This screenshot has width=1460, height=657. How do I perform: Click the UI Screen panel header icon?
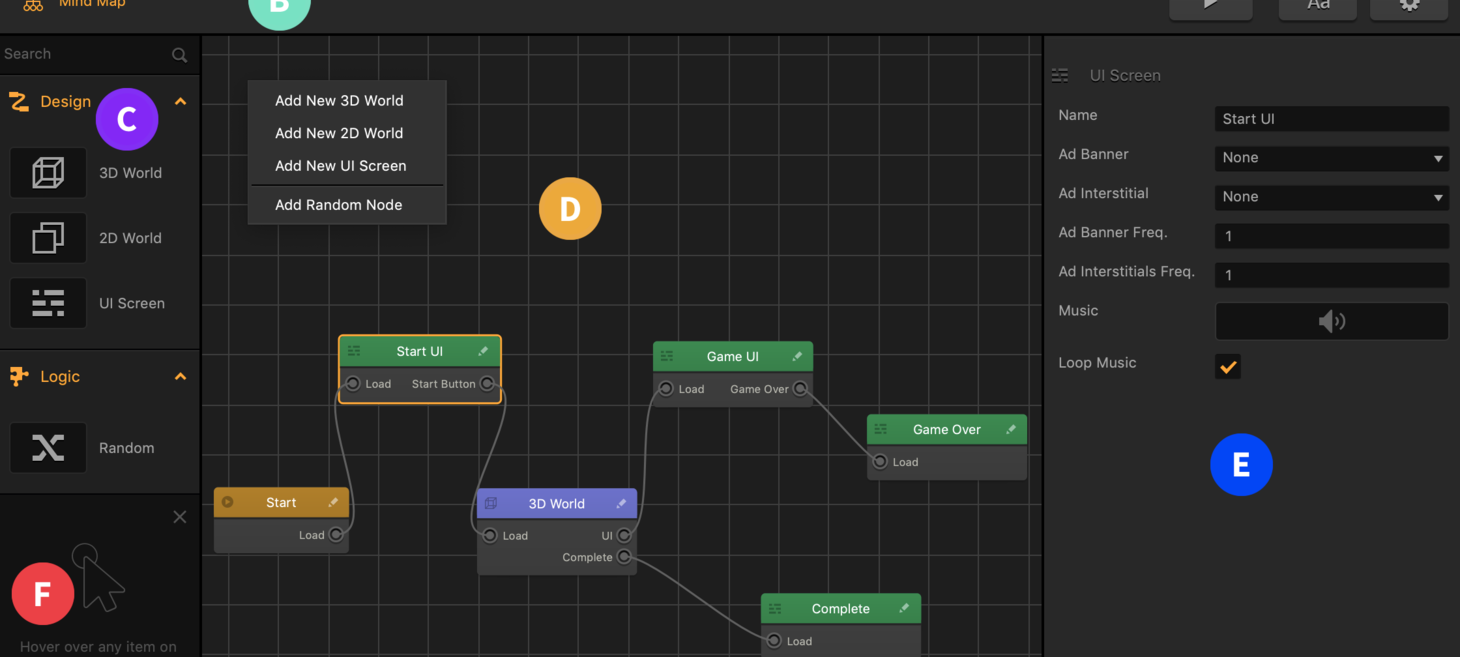(x=1060, y=75)
